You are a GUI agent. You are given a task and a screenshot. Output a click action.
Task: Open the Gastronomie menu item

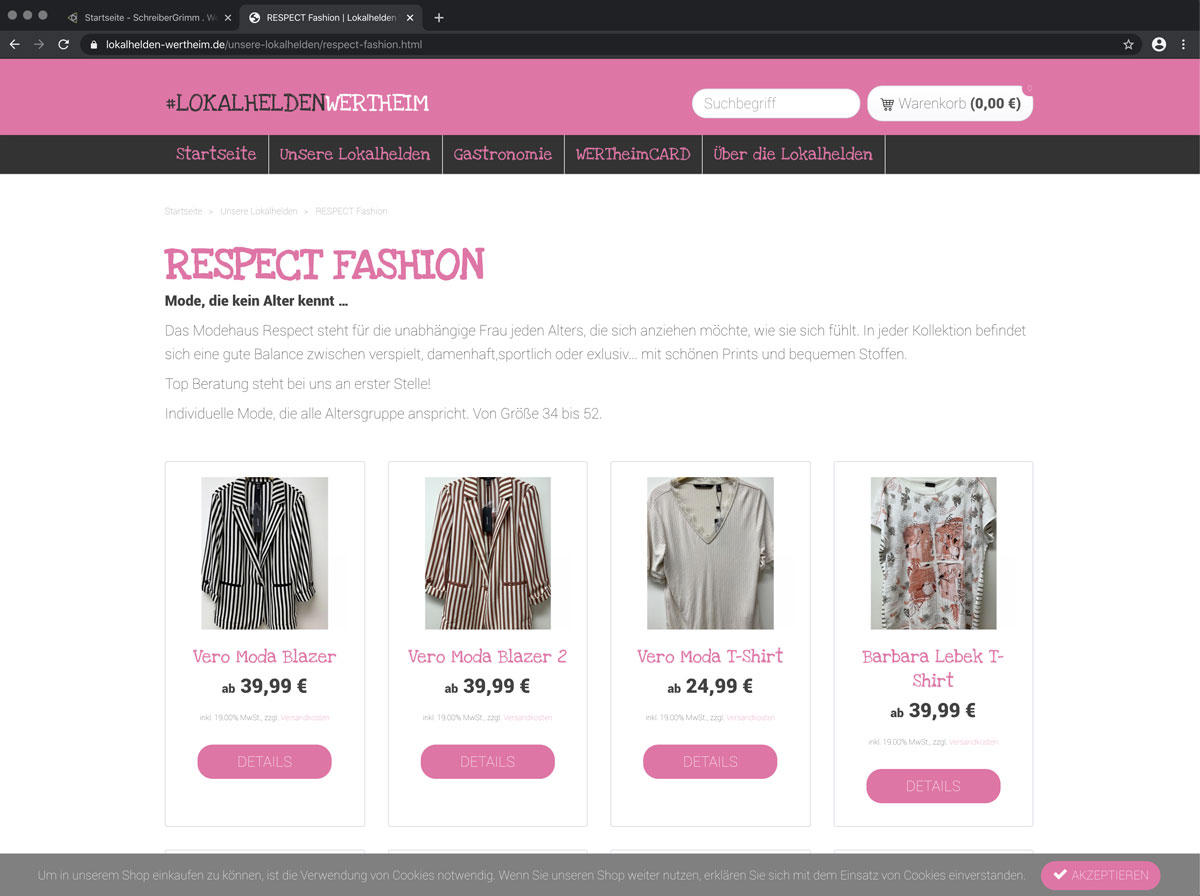502,154
